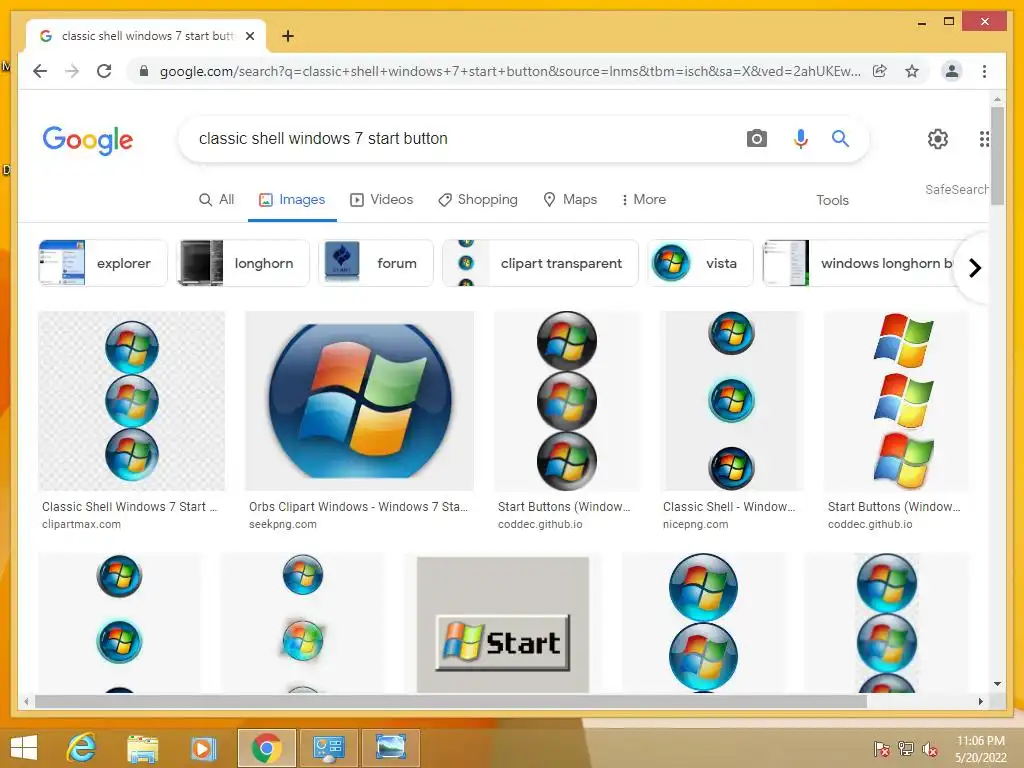
Task: Filter results by vista chip
Action: 700,263
